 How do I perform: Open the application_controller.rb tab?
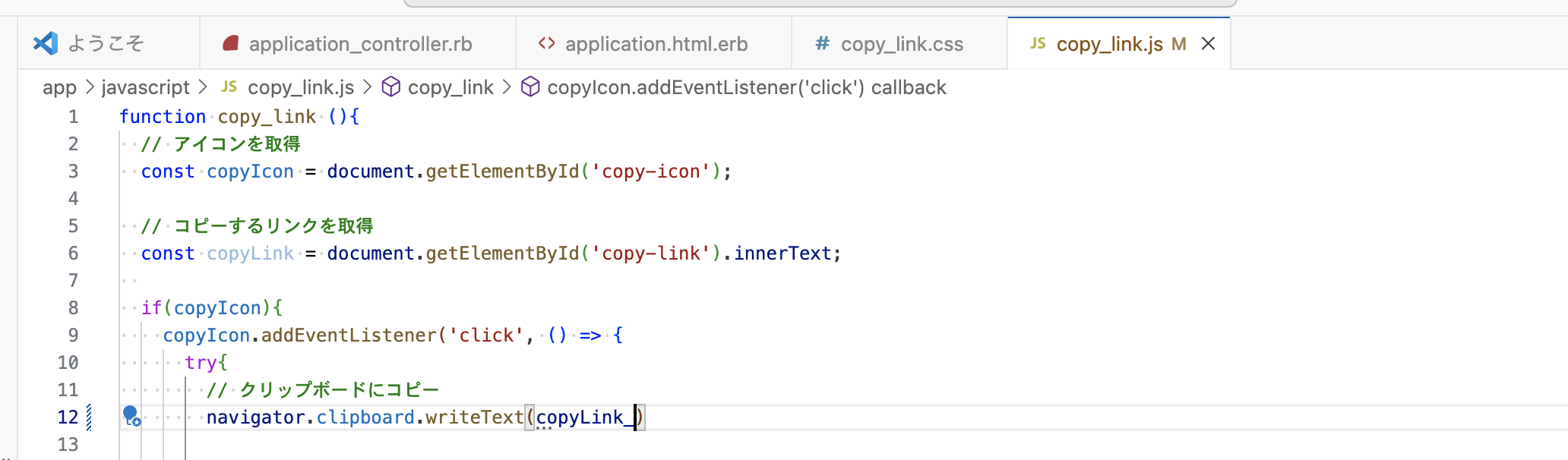point(358,43)
